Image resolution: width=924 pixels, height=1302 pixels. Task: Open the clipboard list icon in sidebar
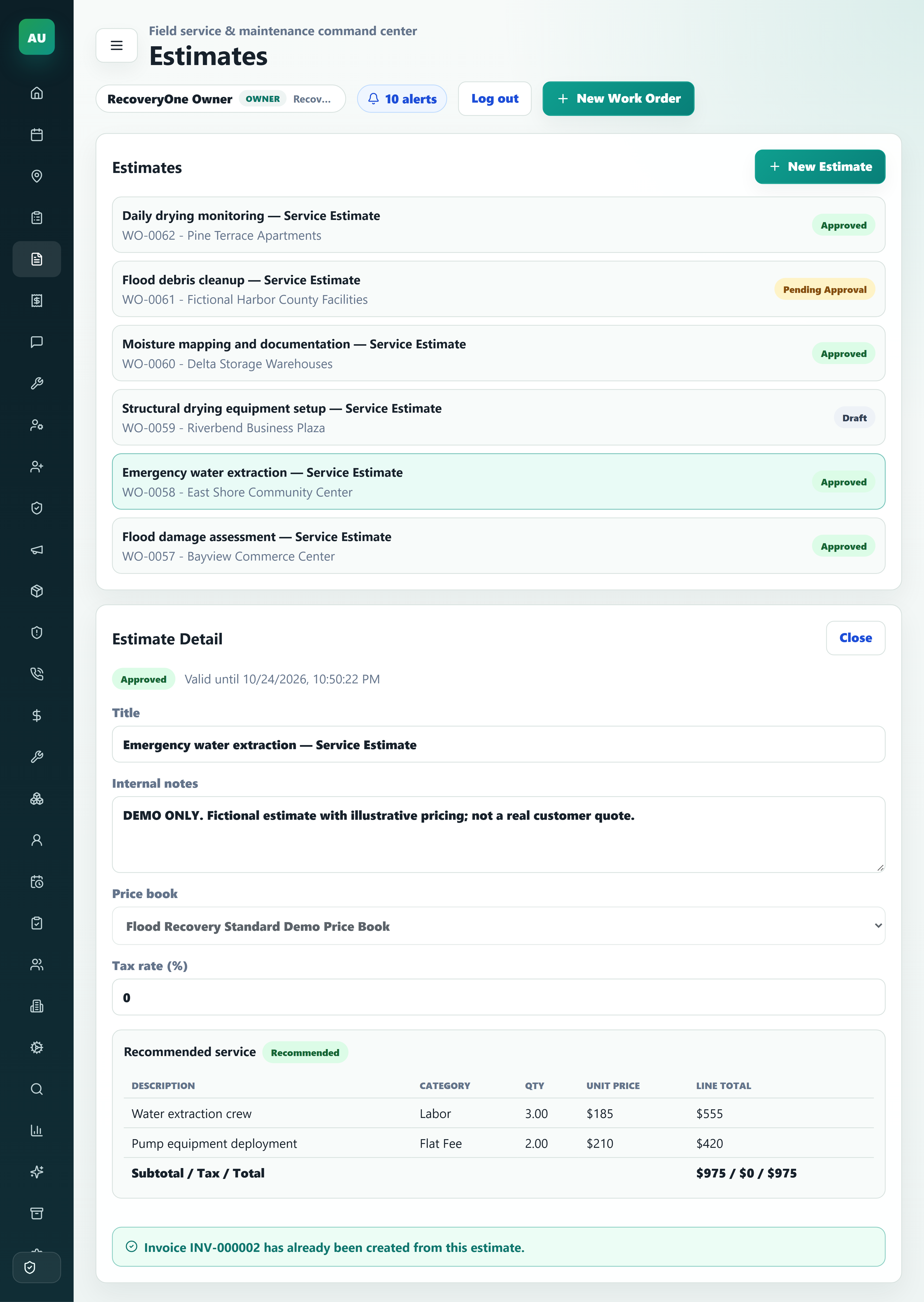[36, 218]
